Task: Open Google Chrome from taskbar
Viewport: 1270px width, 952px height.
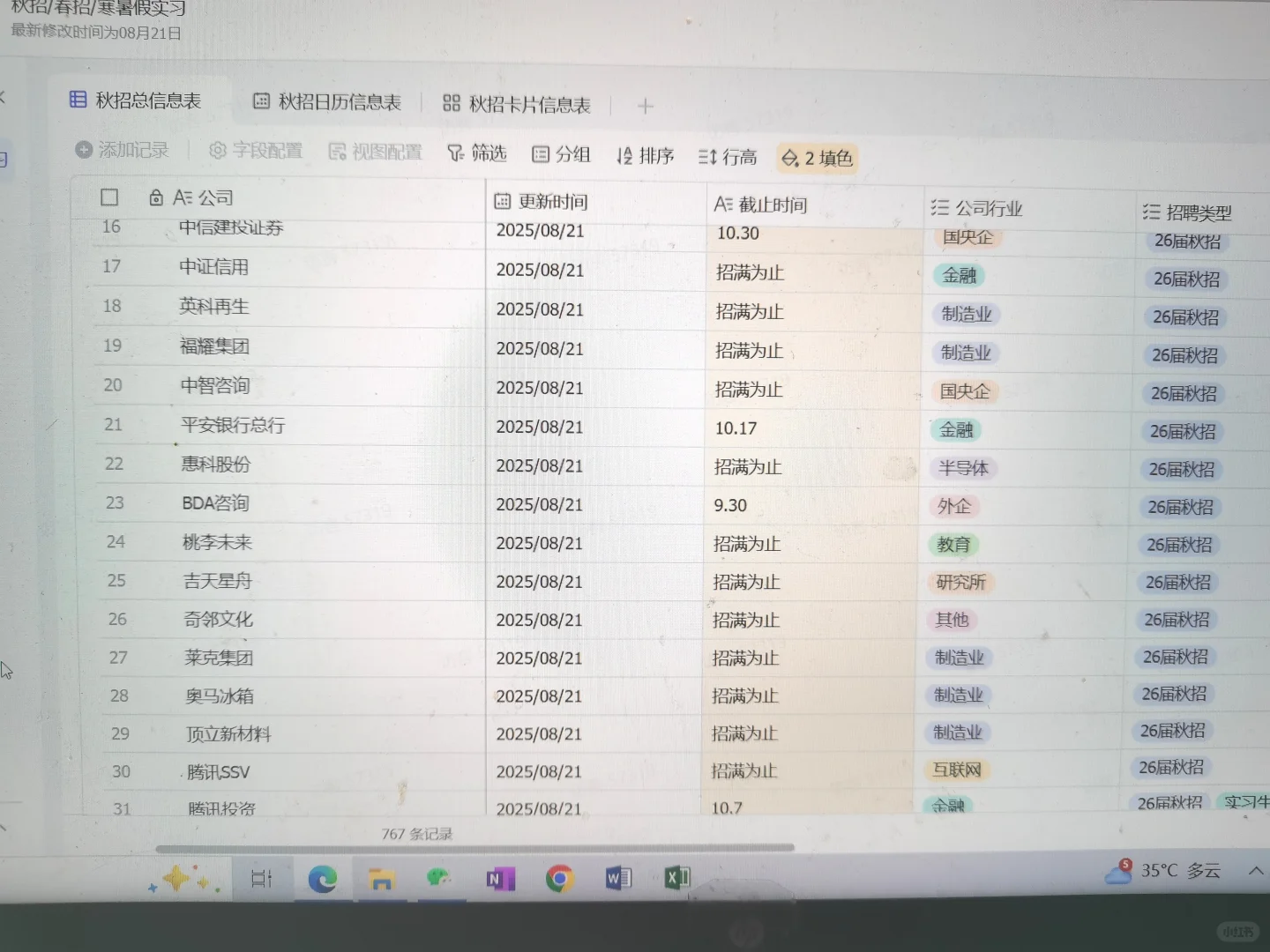Action: tap(559, 878)
